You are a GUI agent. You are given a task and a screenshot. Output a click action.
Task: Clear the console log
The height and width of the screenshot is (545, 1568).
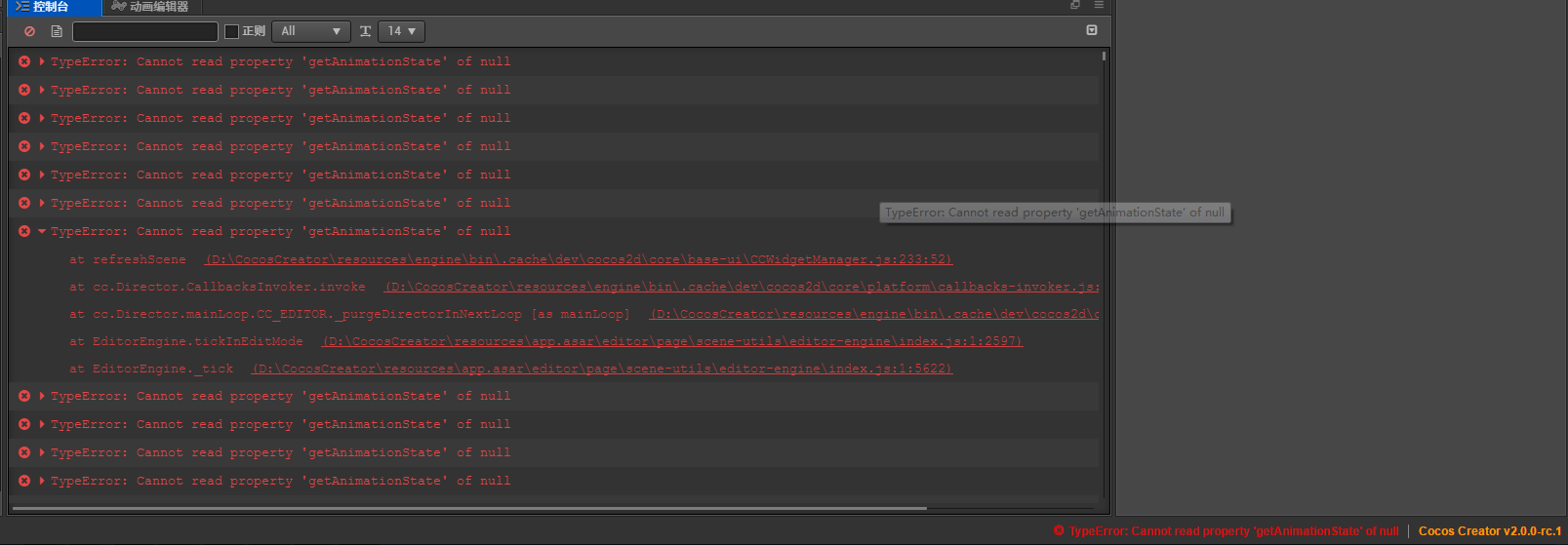[x=29, y=31]
